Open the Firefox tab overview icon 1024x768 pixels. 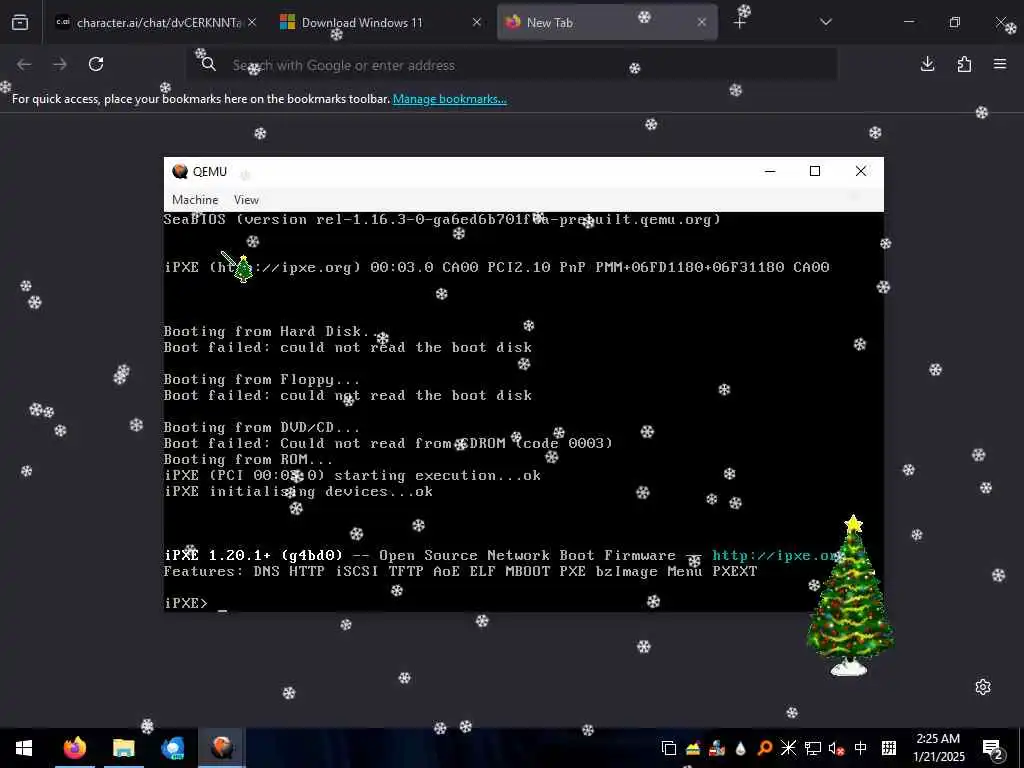point(20,22)
